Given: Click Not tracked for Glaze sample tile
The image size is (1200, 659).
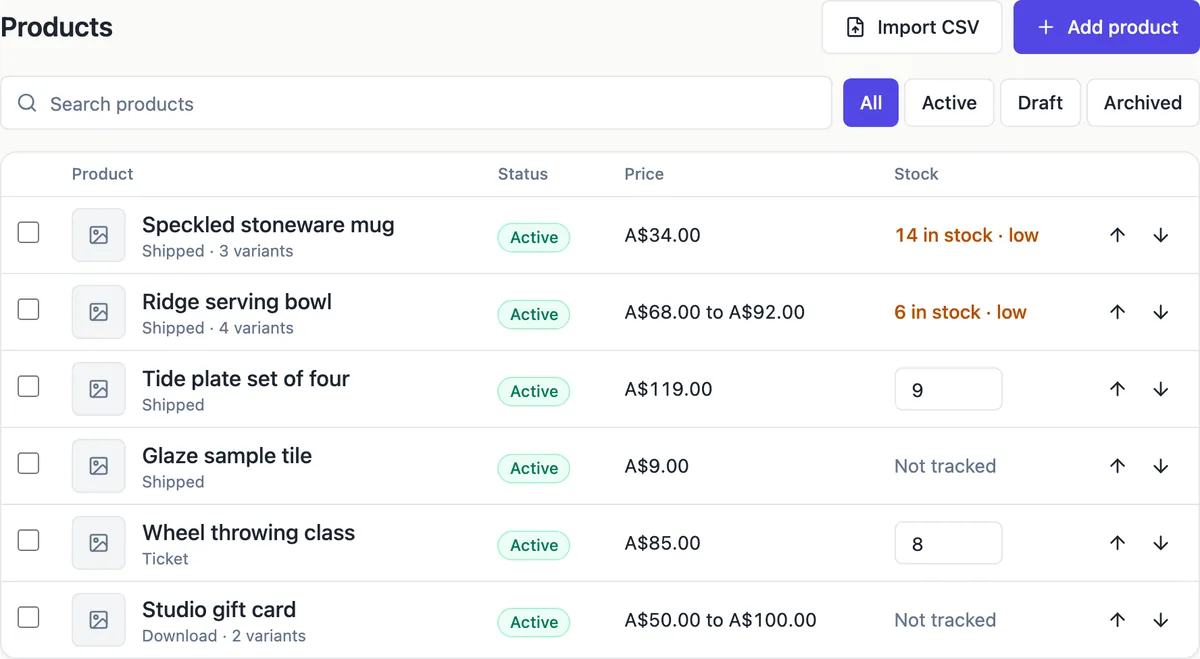Looking at the screenshot, I should pyautogui.click(x=945, y=466).
